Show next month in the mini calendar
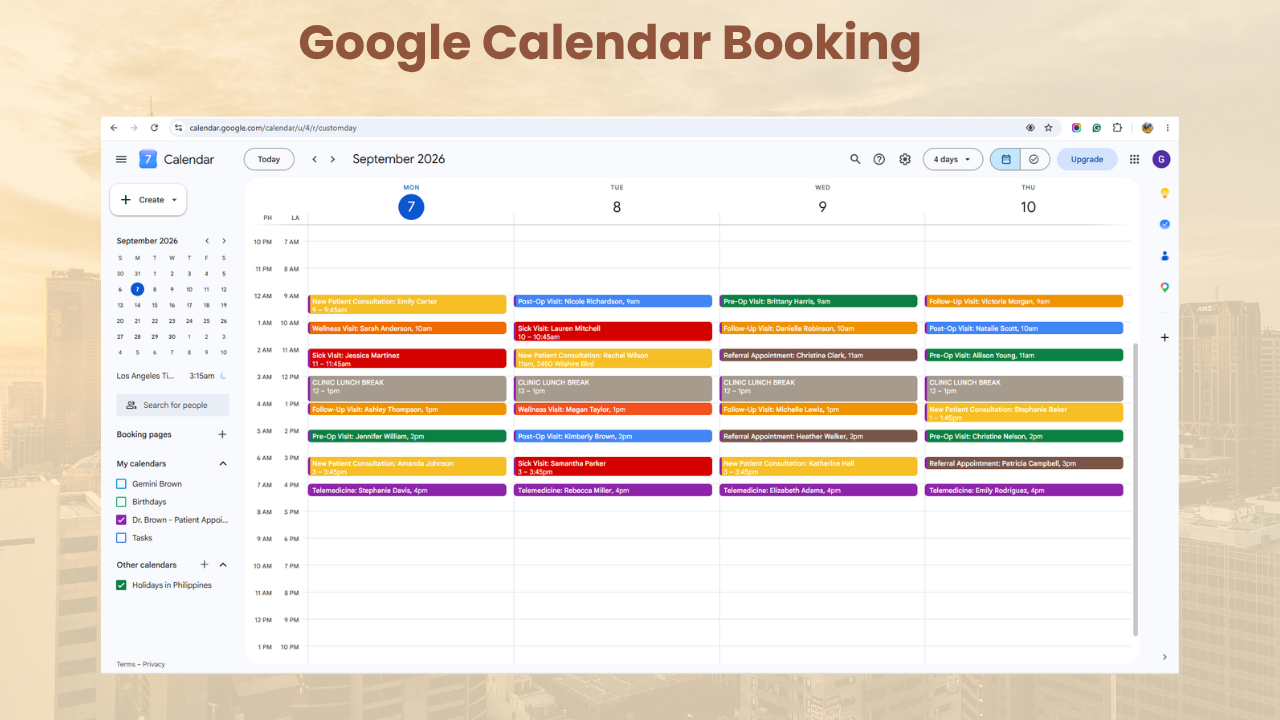The width and height of the screenshot is (1280, 720). coord(223,241)
